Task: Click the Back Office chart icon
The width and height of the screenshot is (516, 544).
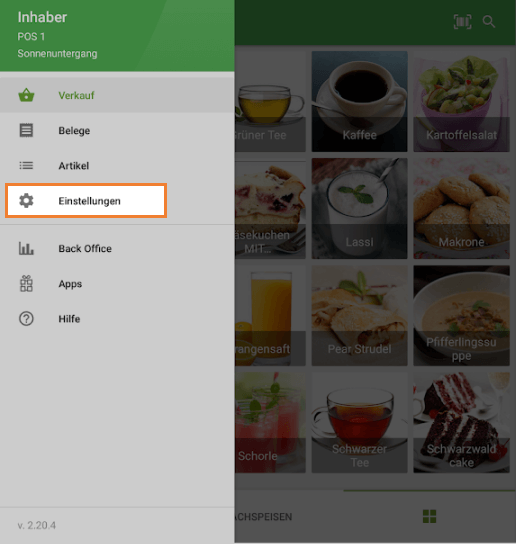Action: click(x=26, y=248)
